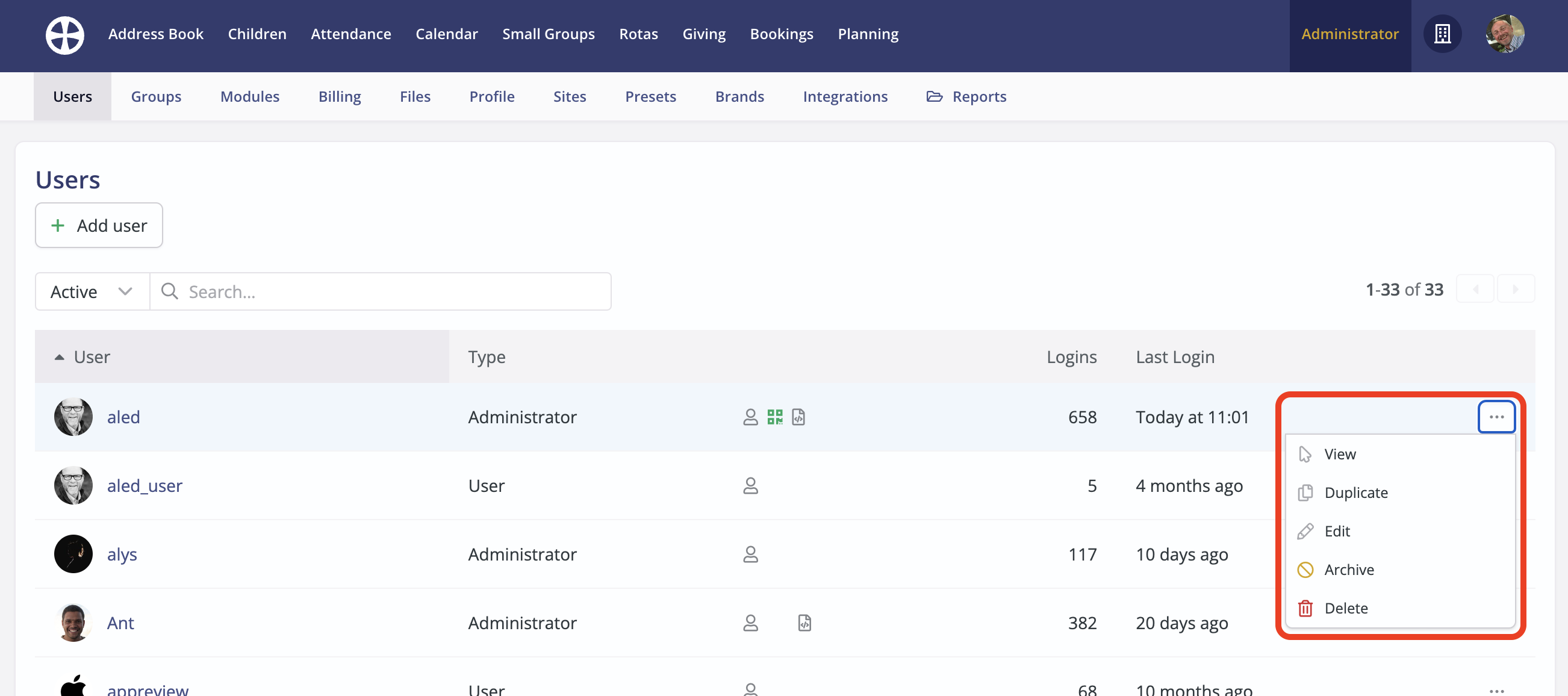Select the Delete trash icon in the menu
Image resolution: width=1568 pixels, height=696 pixels.
(1305, 607)
